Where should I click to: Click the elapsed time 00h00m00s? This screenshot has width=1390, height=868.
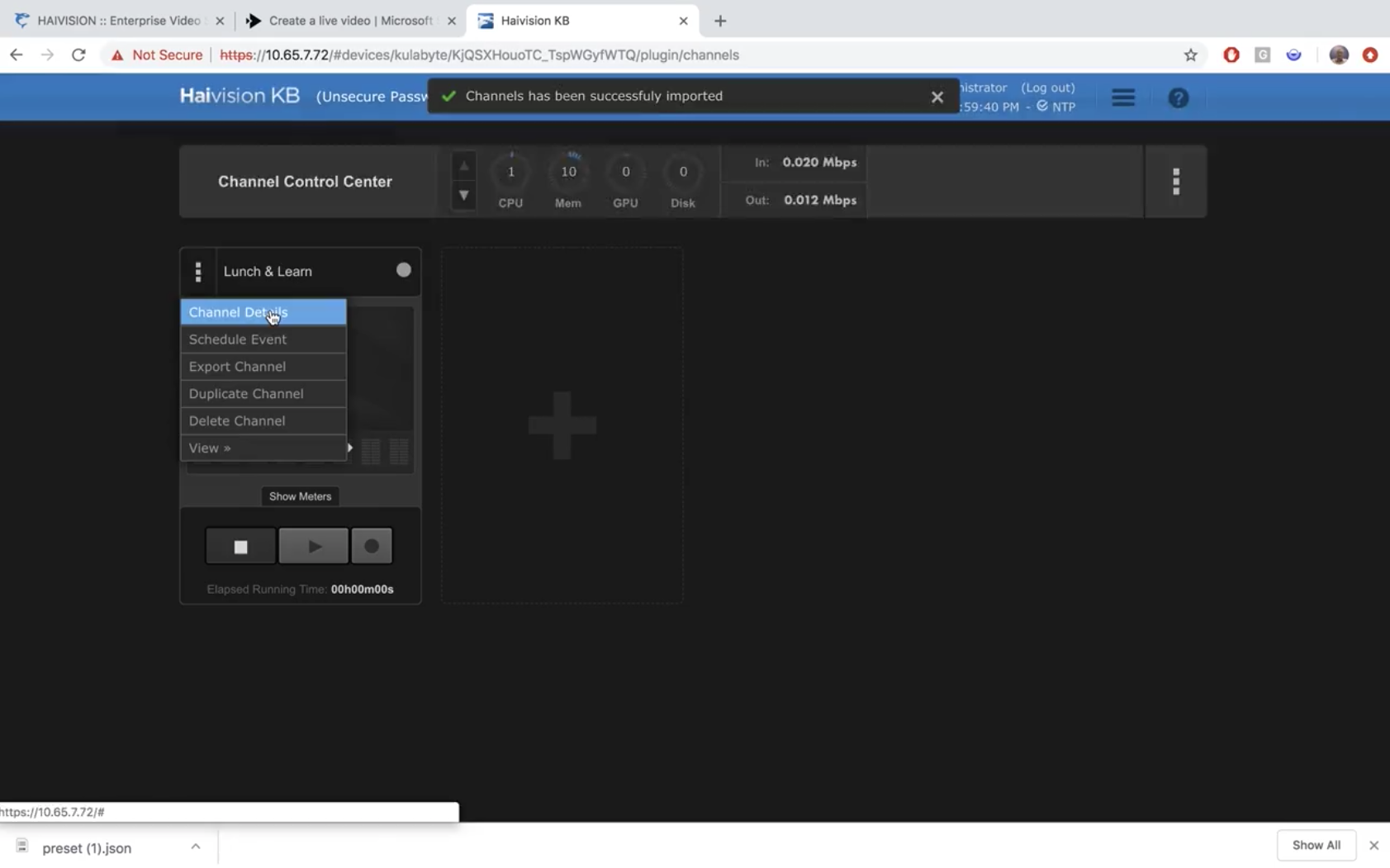pyautogui.click(x=362, y=590)
